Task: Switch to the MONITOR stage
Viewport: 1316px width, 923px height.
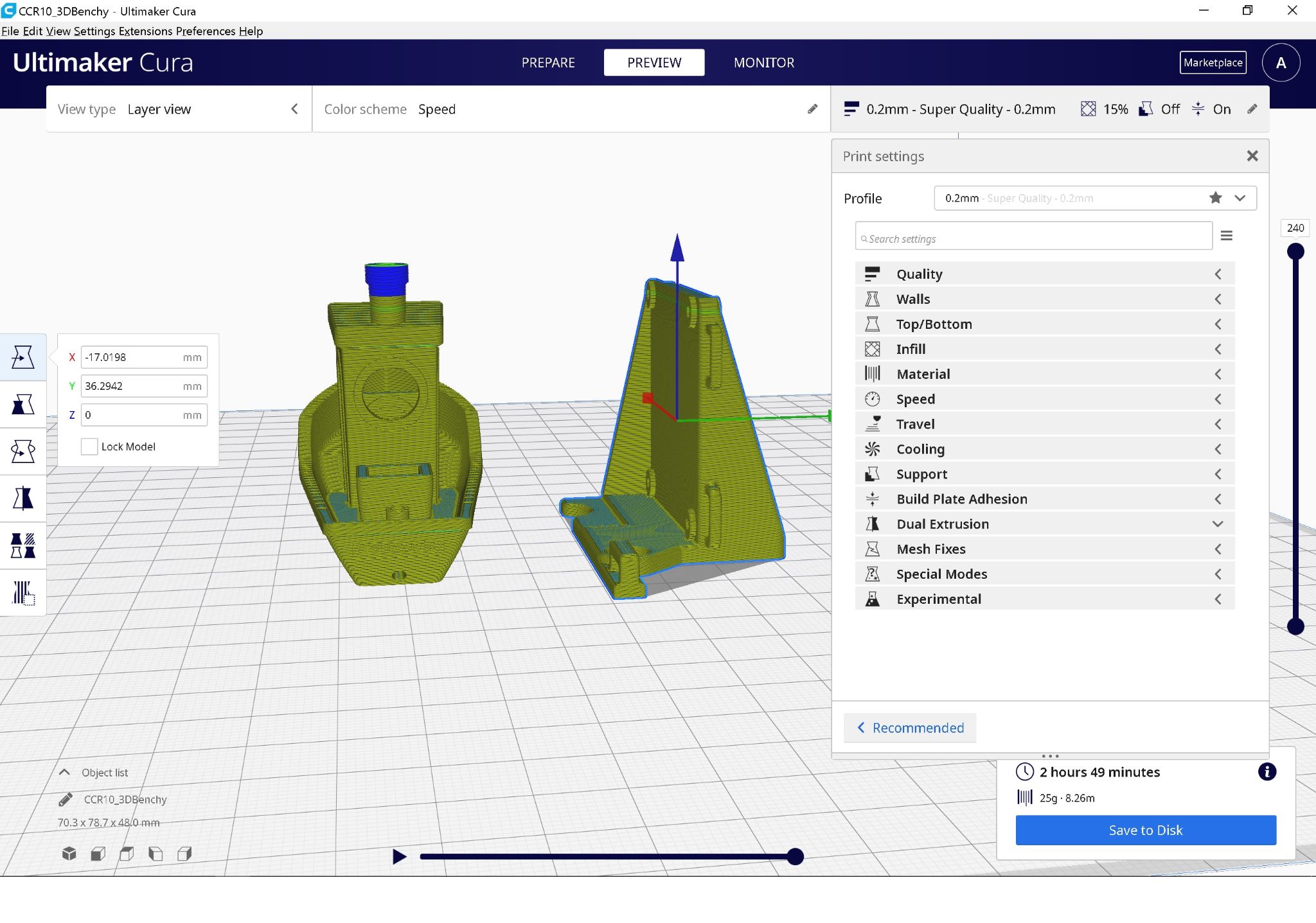Action: 764,62
